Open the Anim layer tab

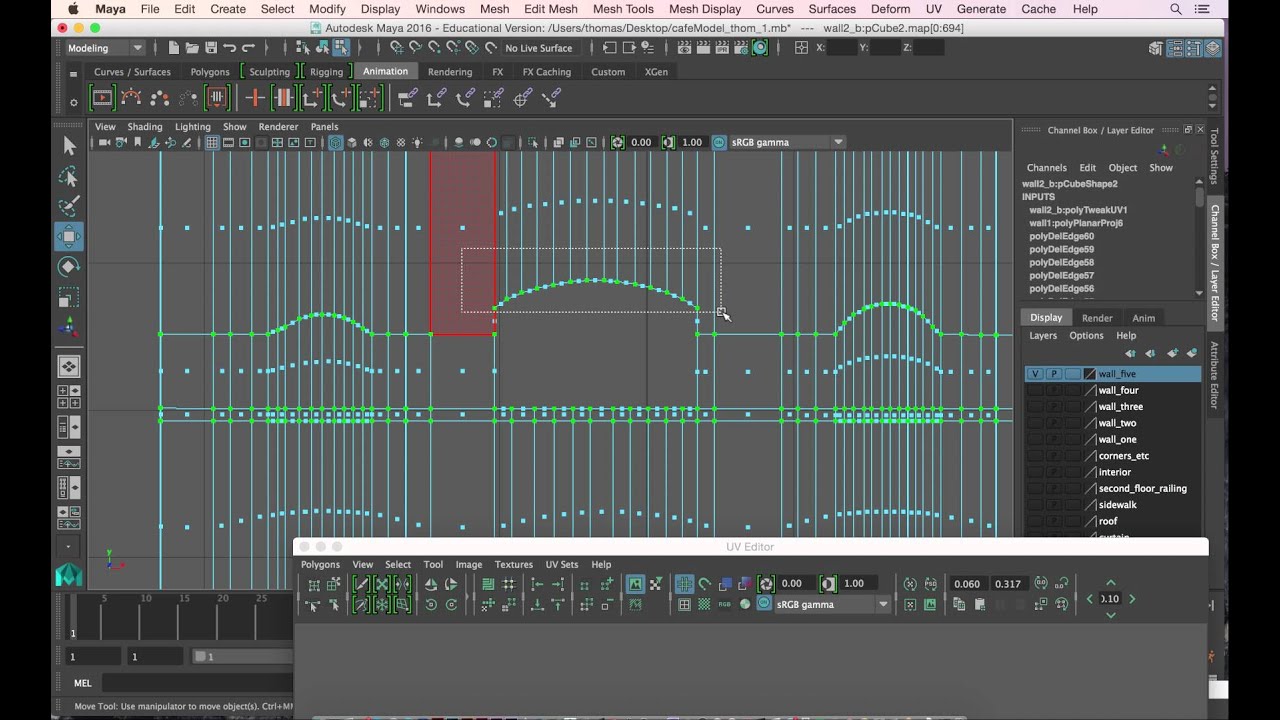pos(1143,318)
